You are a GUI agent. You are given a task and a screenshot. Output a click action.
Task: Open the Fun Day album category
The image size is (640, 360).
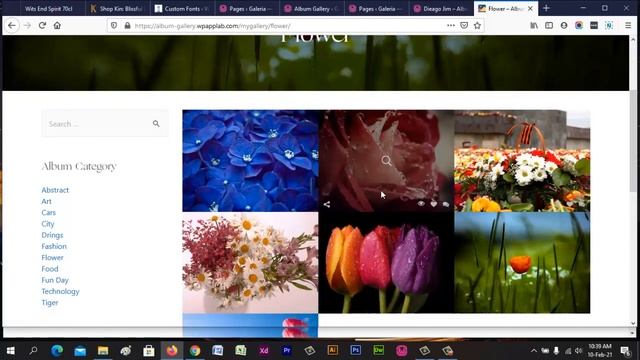pos(55,280)
